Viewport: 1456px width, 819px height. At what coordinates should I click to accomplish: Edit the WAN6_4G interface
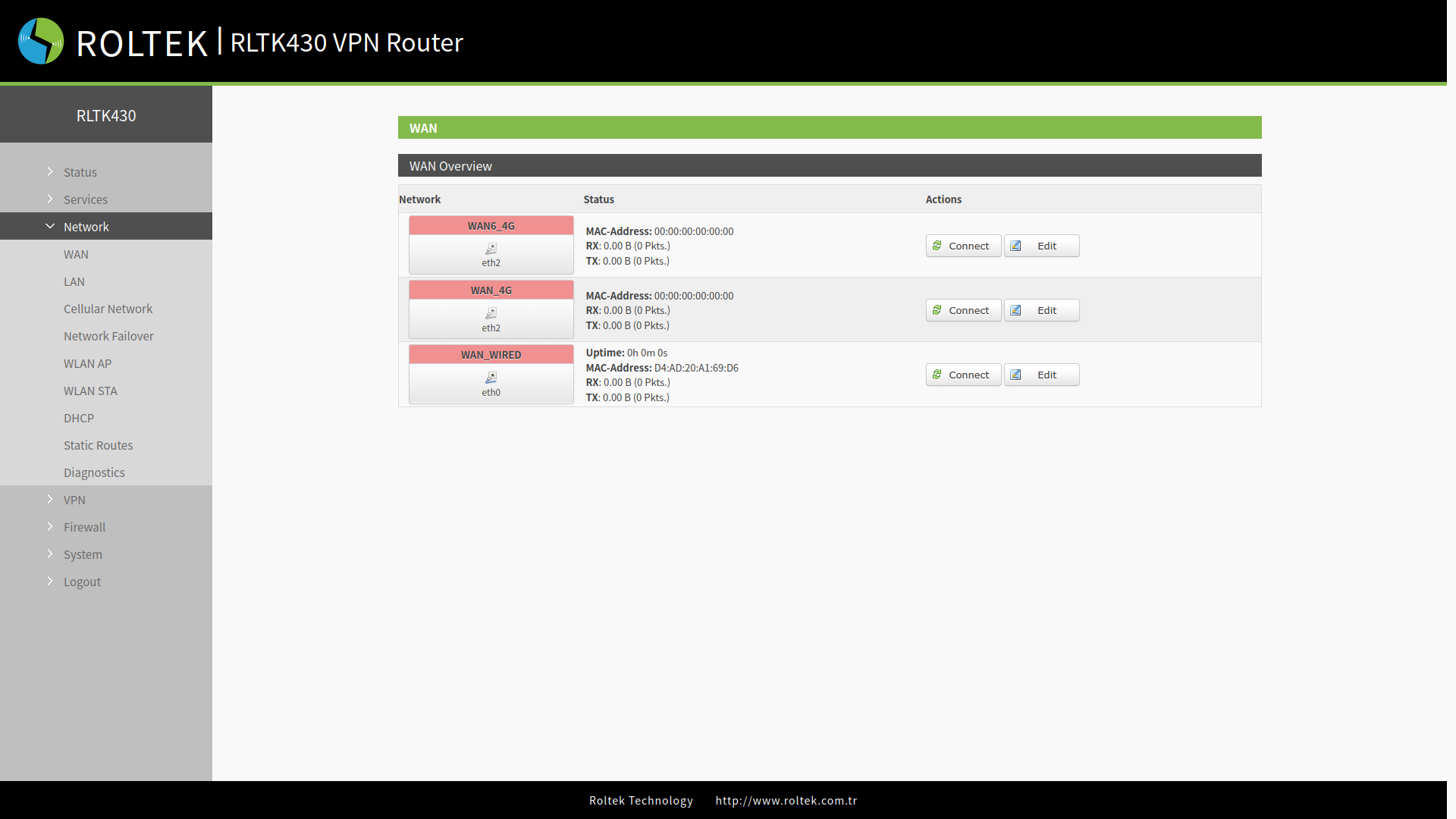[x=1041, y=246]
